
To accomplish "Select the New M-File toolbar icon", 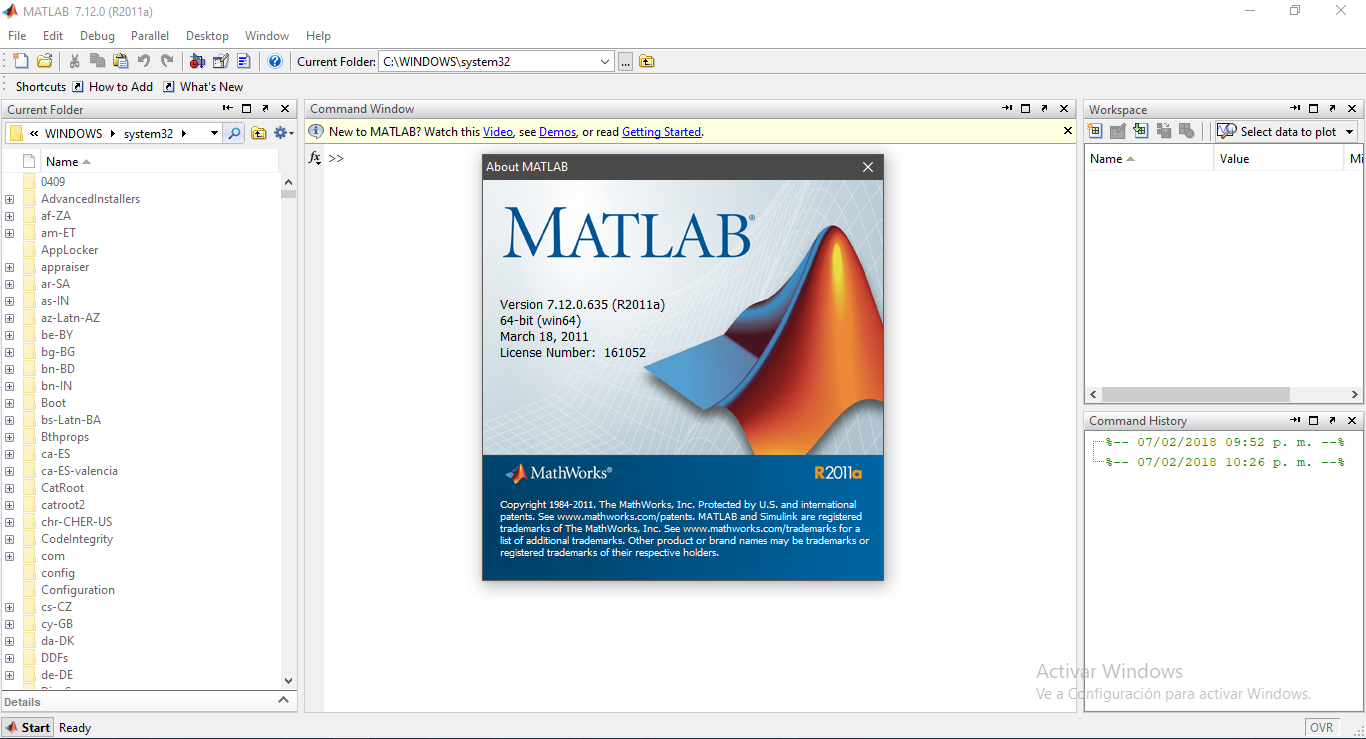I will click(20, 60).
